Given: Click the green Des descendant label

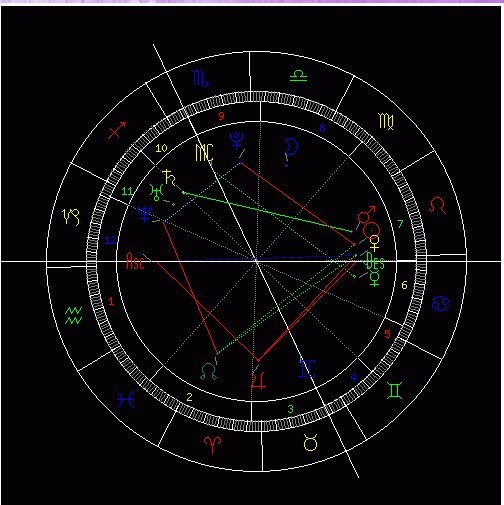Looking at the screenshot, I should tap(375, 261).
